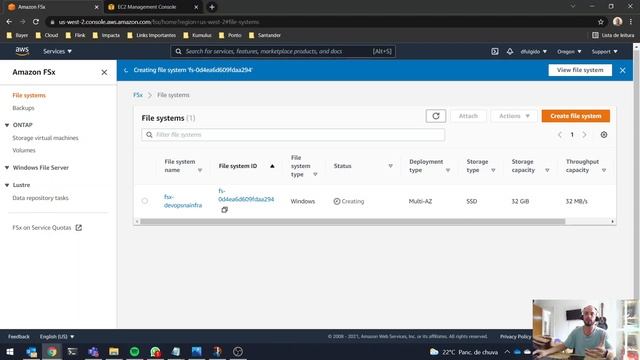Open the Support dropdown menu
640x360 pixels.
(604, 51)
